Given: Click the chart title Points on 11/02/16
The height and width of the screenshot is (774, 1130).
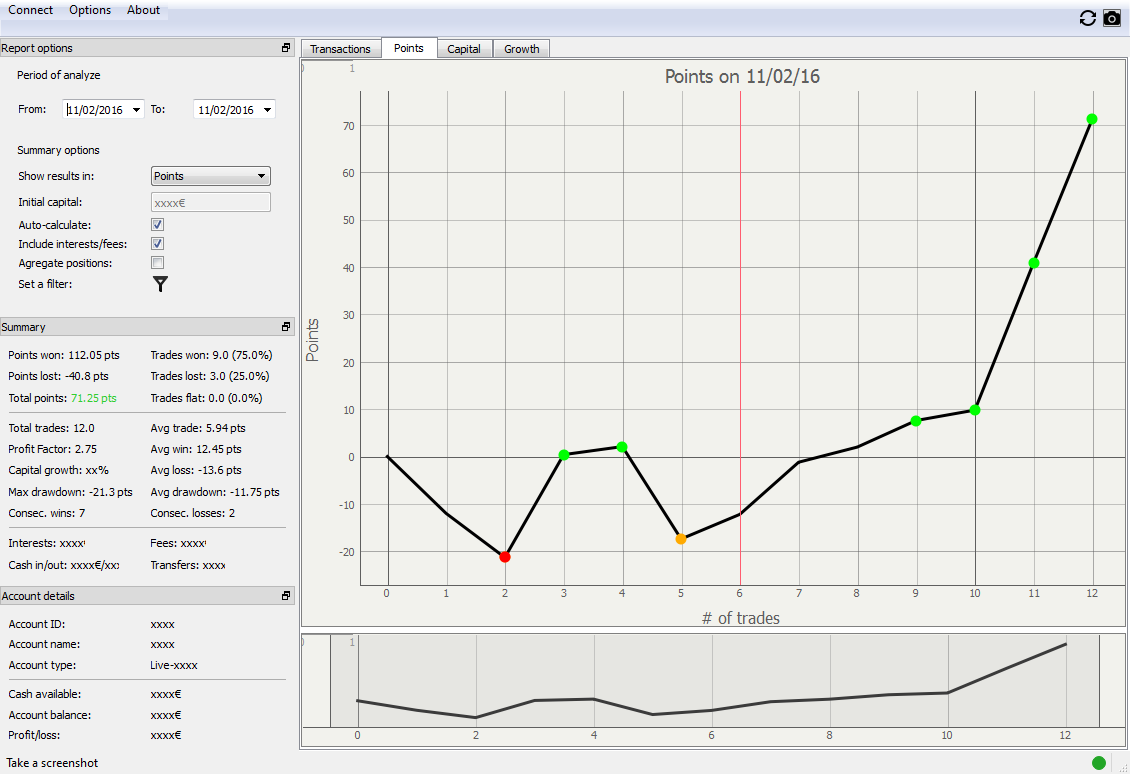Looking at the screenshot, I should click(742, 76).
